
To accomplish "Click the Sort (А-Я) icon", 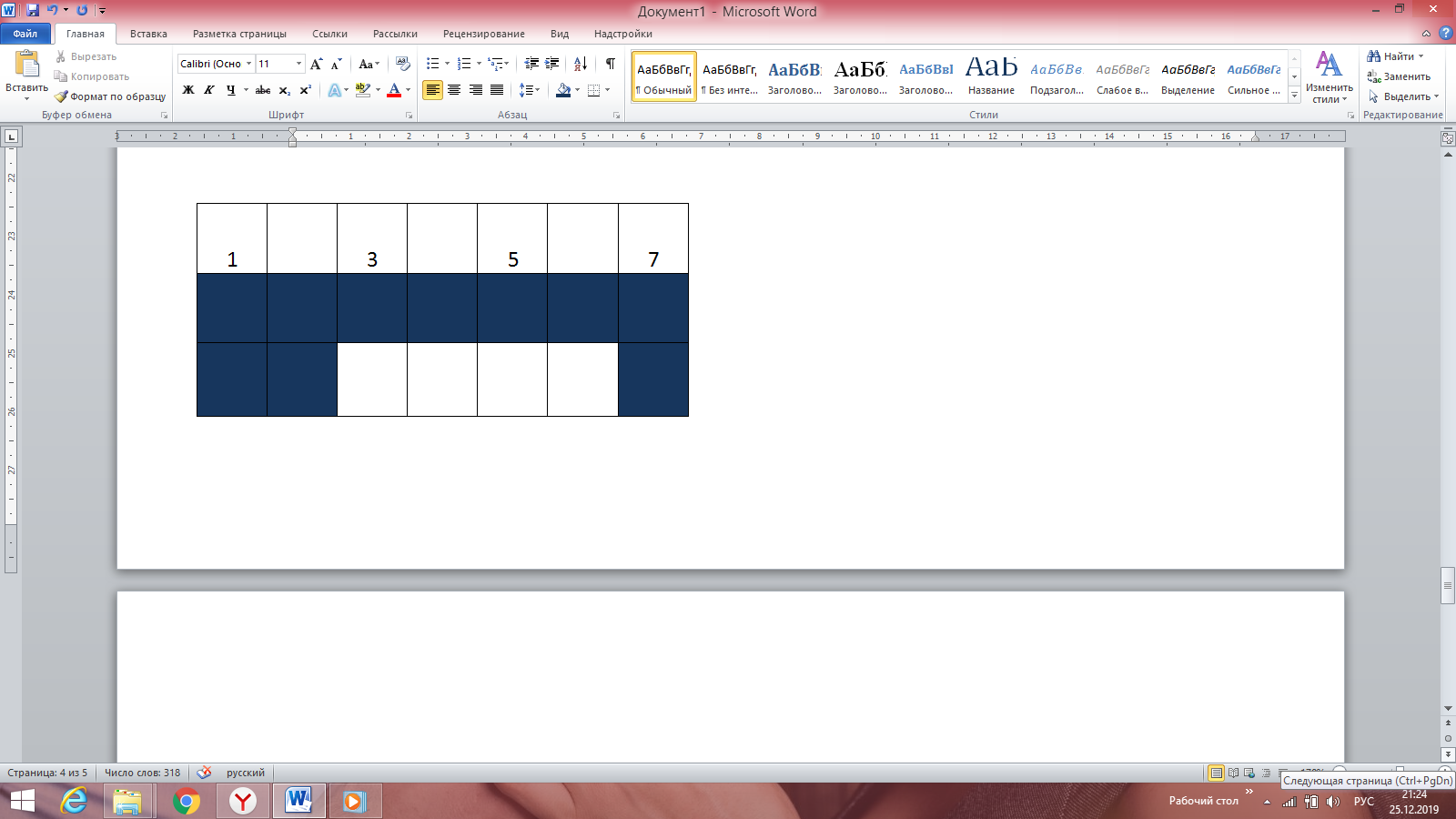I will tap(581, 64).
